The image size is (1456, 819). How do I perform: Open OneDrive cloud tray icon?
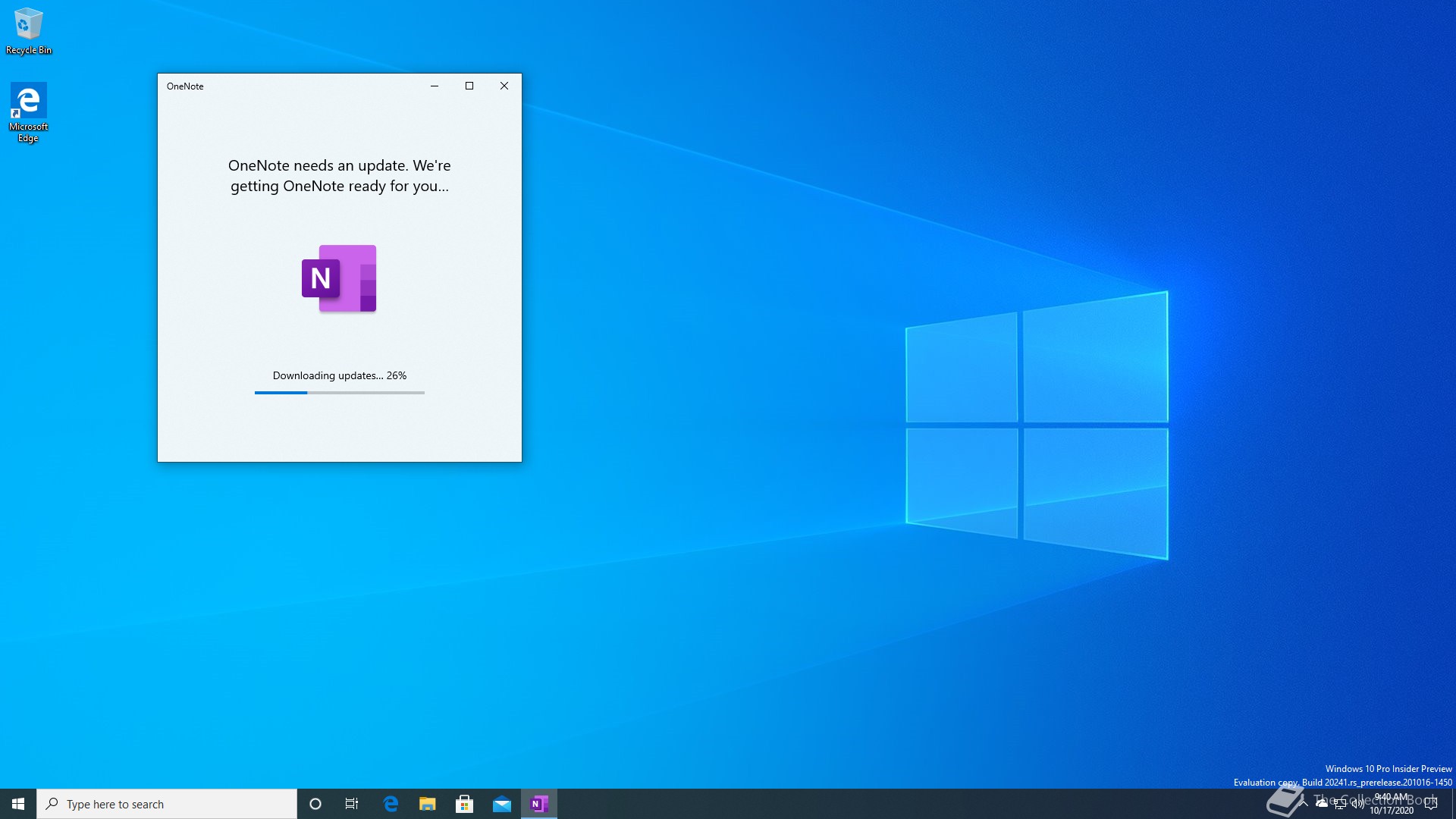1322,804
